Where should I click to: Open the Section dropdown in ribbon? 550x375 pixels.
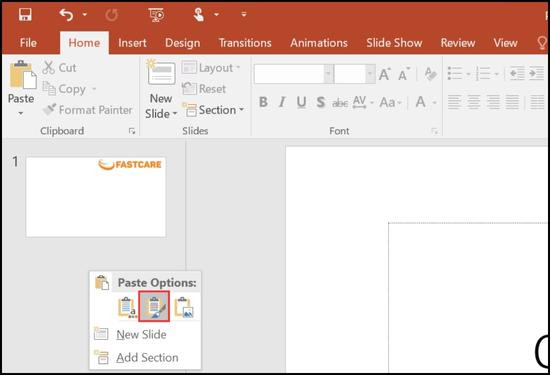[213, 110]
